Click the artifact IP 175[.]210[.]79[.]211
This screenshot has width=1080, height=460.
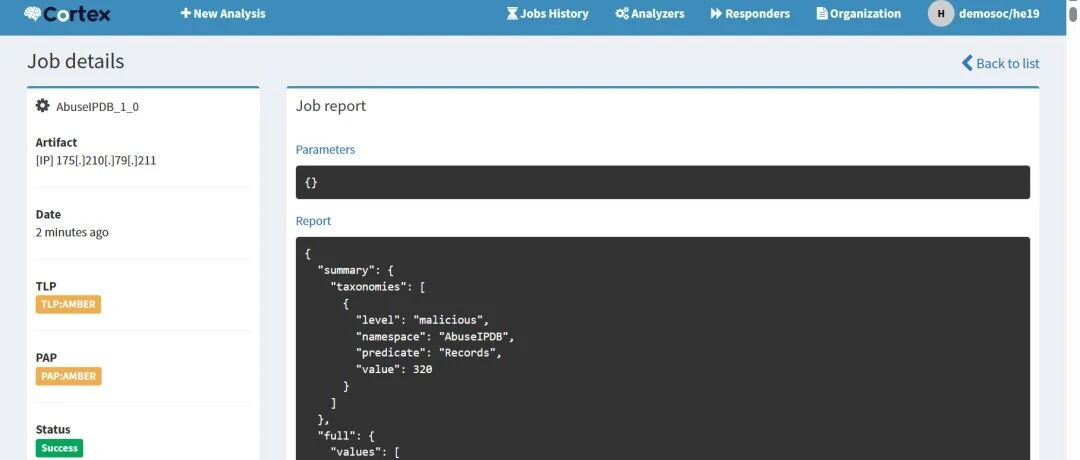pos(96,160)
